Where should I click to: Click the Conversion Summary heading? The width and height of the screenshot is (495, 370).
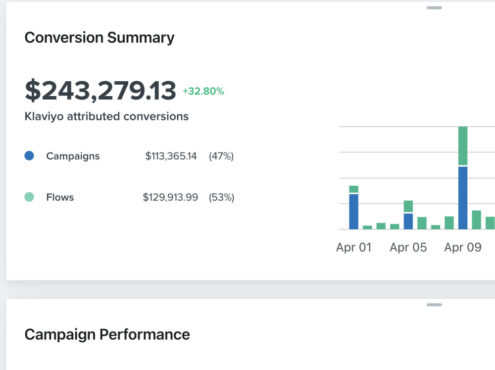(x=99, y=38)
